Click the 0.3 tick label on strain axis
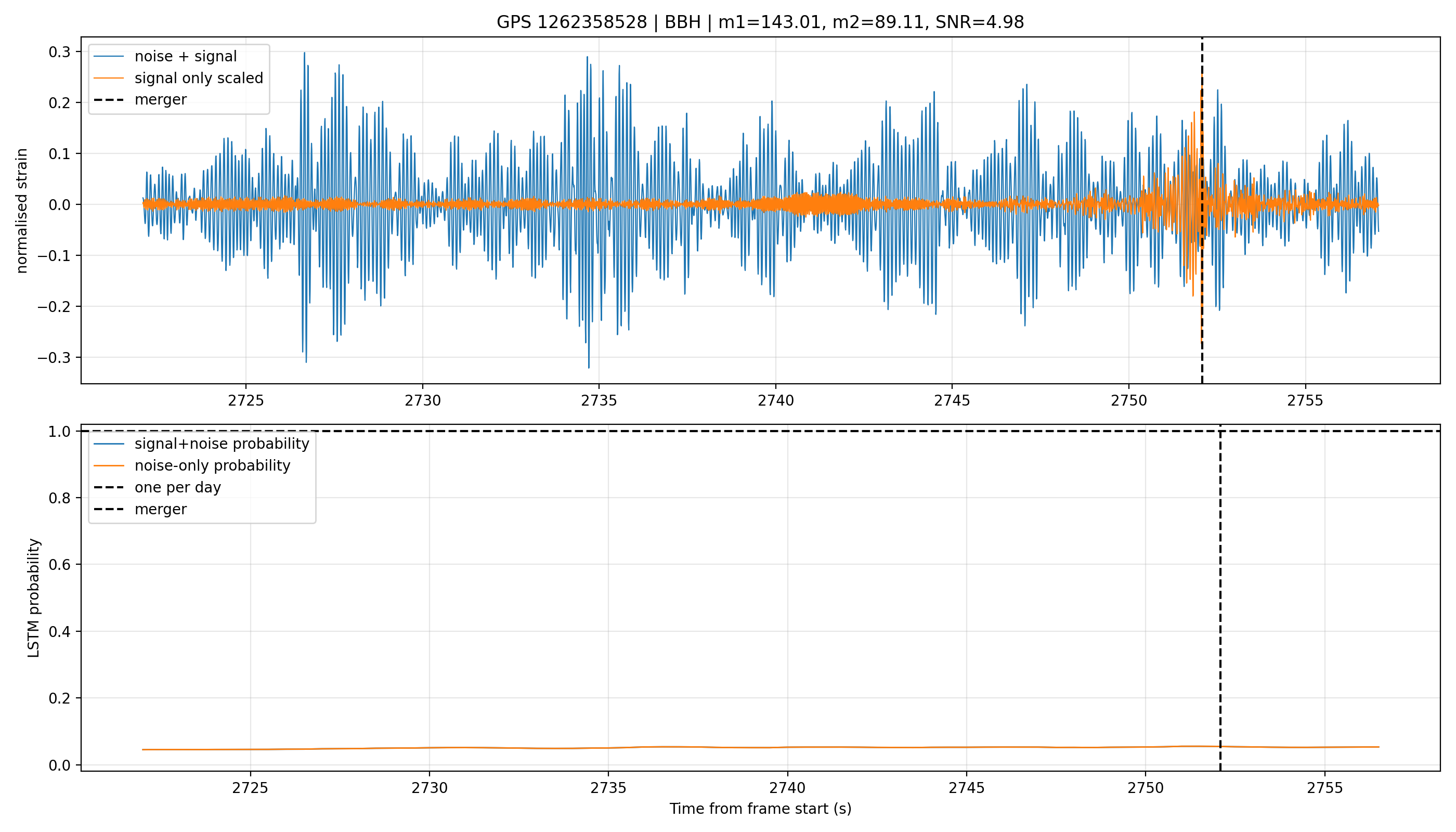This screenshot has height=832, width=1456. point(59,52)
